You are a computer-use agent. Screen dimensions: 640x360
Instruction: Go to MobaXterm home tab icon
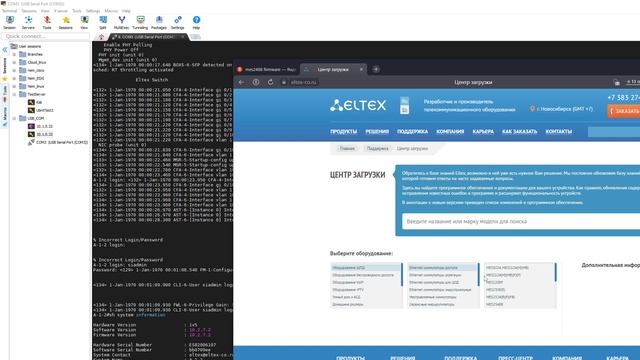pos(101,37)
